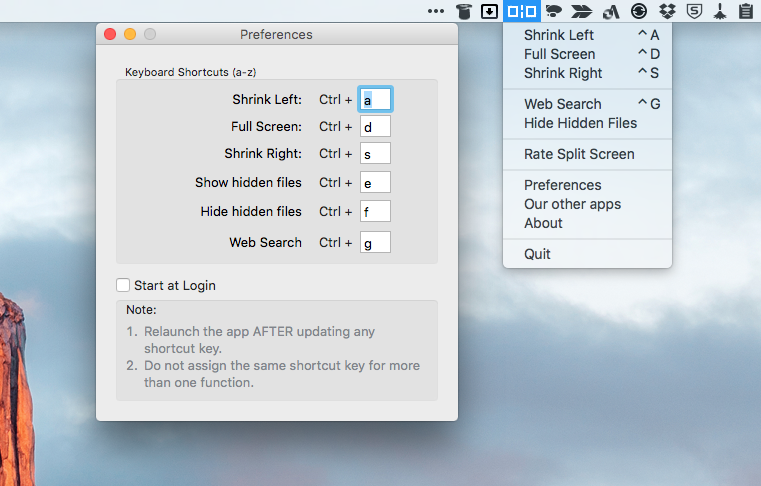
Task: Open the About menu item
Action: pos(587,223)
